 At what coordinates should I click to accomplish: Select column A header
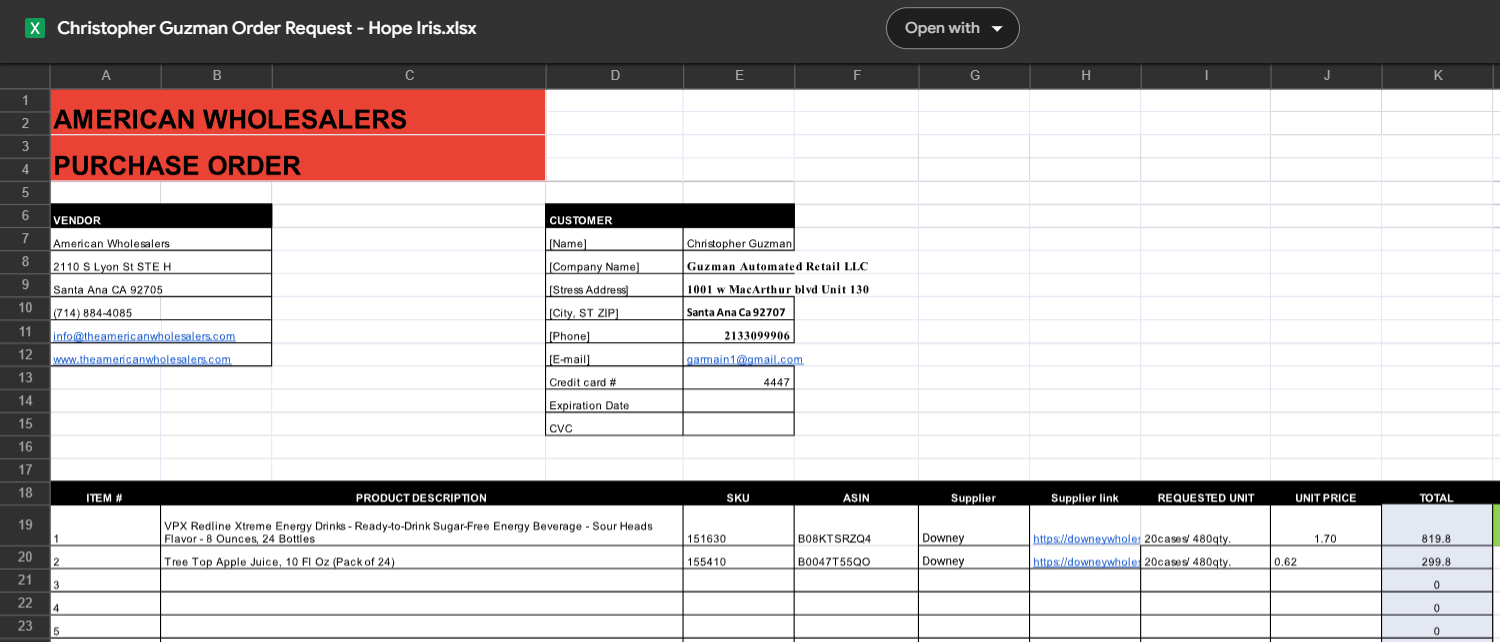(x=106, y=75)
